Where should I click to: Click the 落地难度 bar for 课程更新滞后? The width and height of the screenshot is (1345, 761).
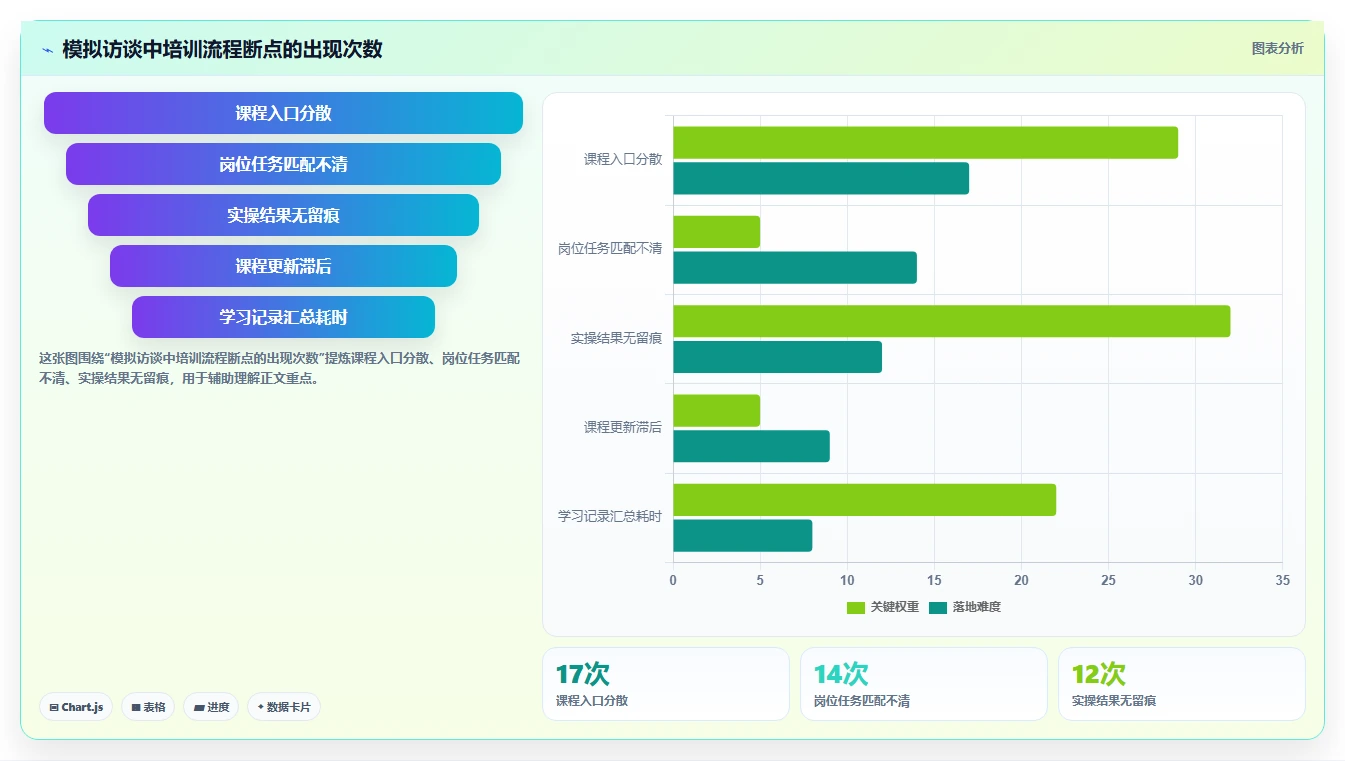click(x=751, y=446)
